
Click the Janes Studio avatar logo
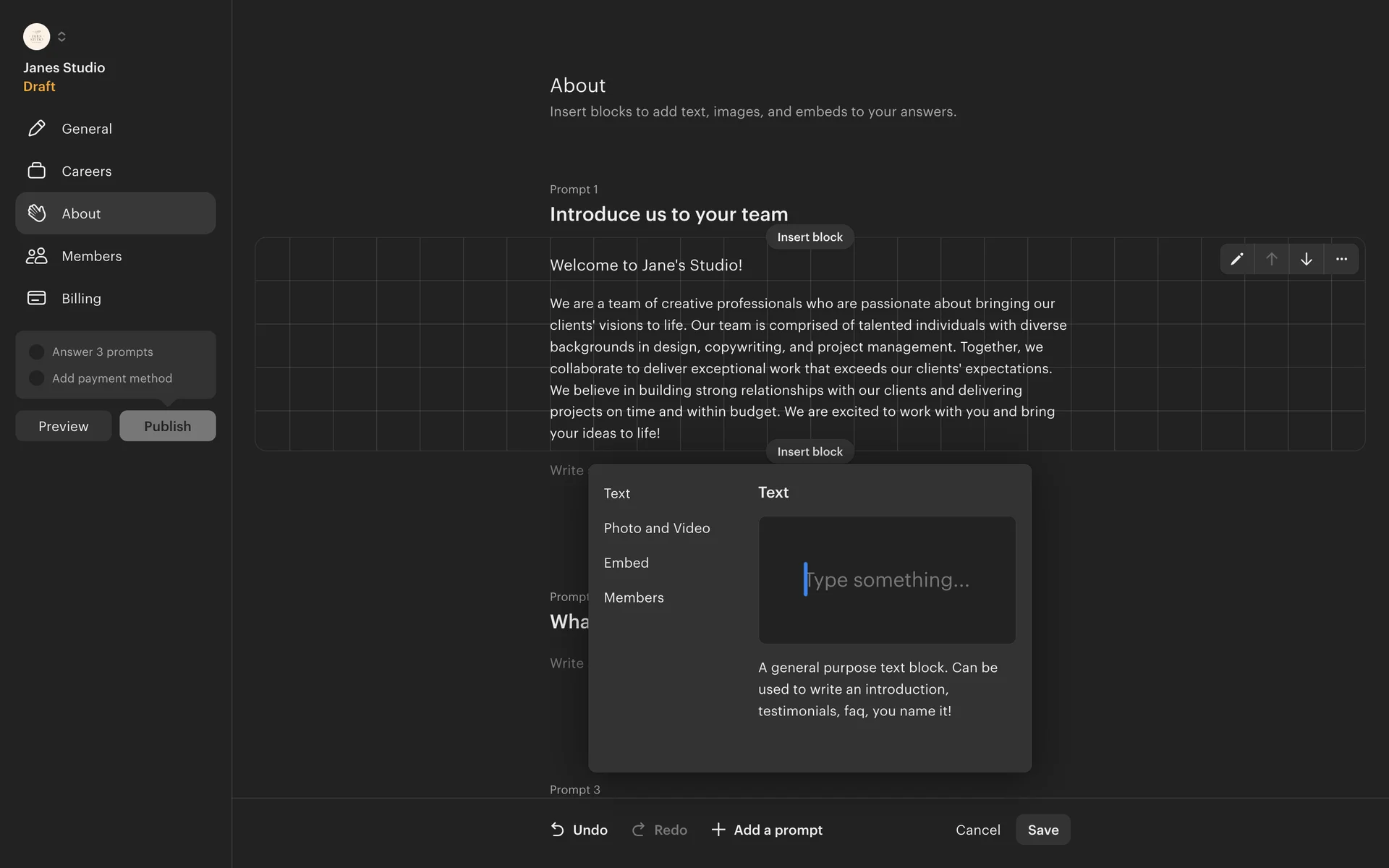[36, 36]
